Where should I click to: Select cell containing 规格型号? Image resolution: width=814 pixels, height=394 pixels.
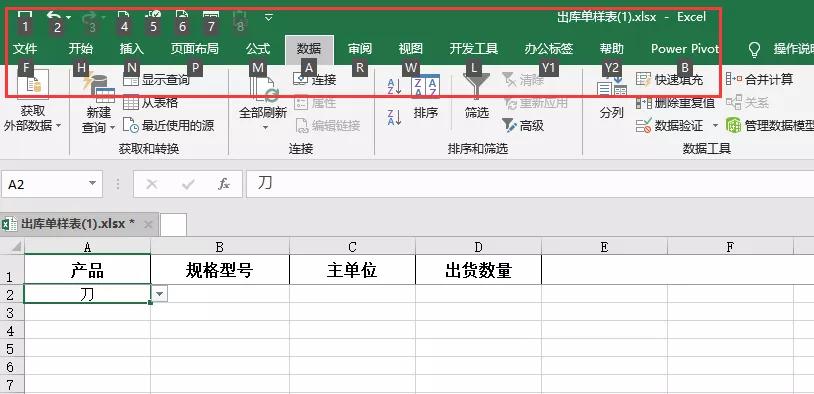(220, 269)
